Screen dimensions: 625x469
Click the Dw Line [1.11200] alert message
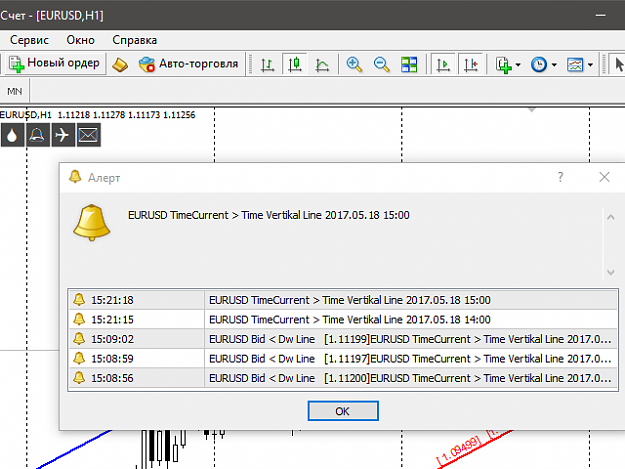tap(410, 378)
